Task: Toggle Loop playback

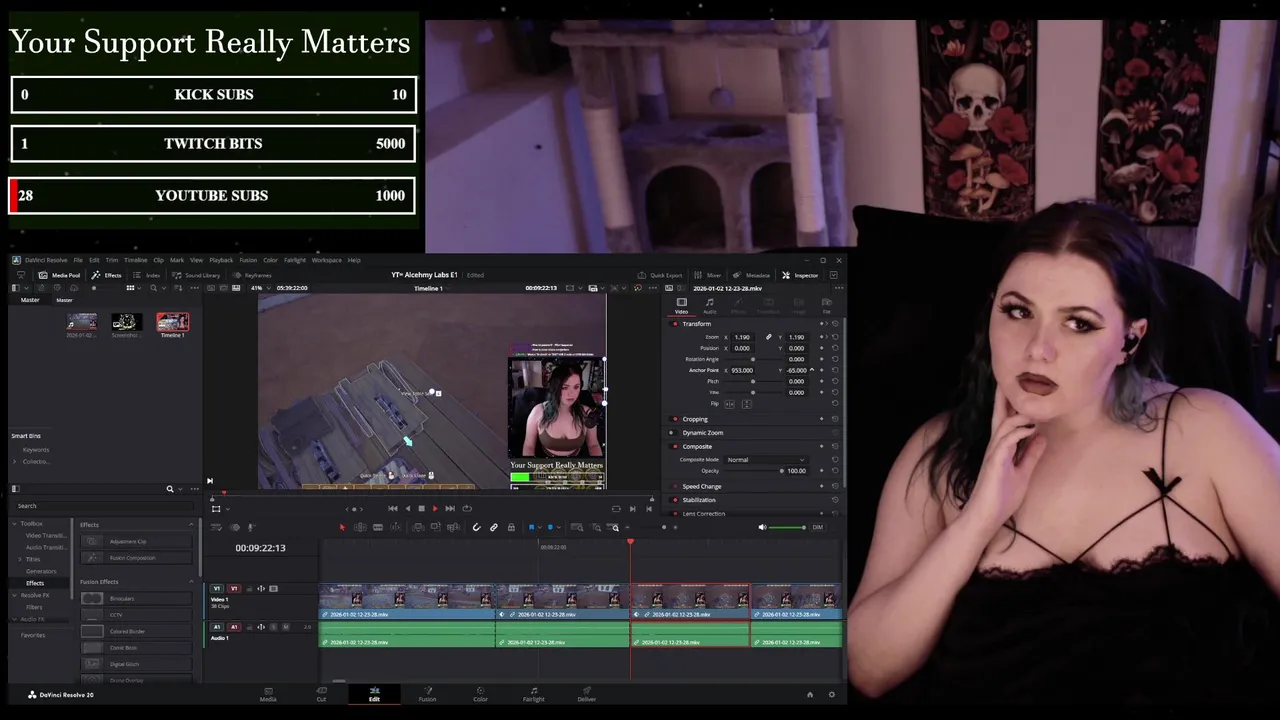Action: click(x=466, y=509)
